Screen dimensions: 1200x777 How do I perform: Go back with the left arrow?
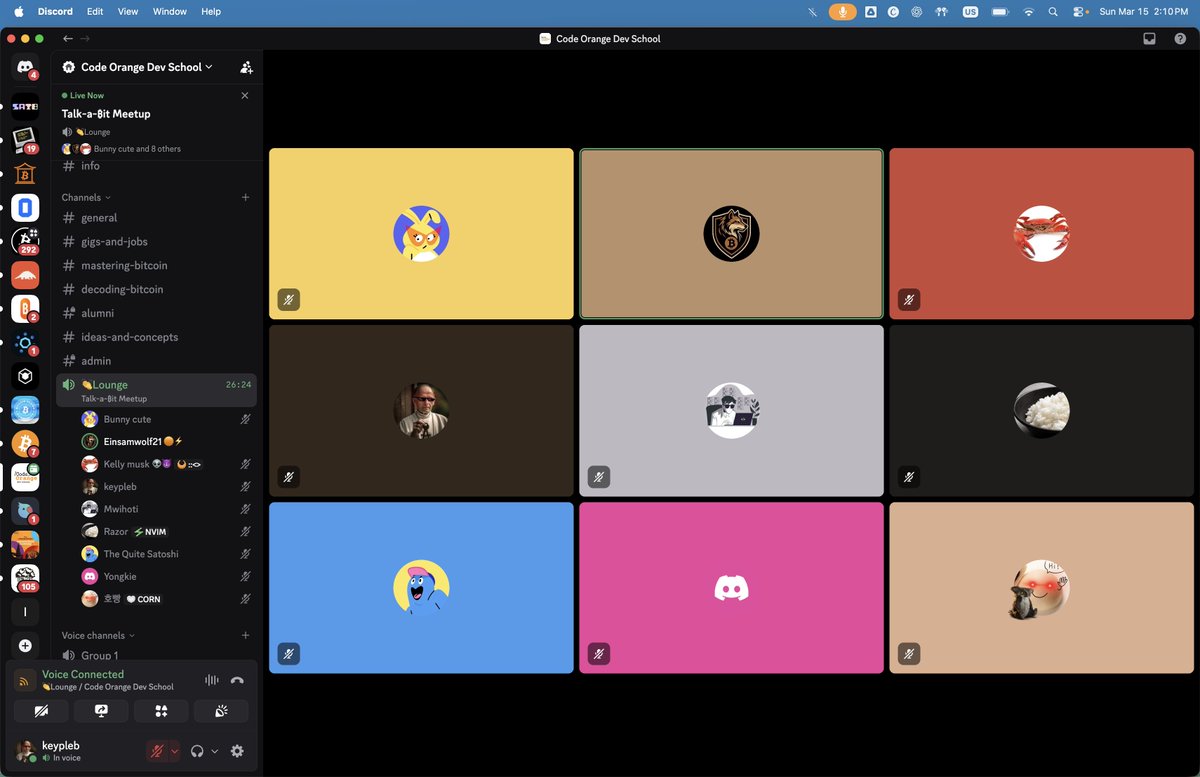point(67,39)
